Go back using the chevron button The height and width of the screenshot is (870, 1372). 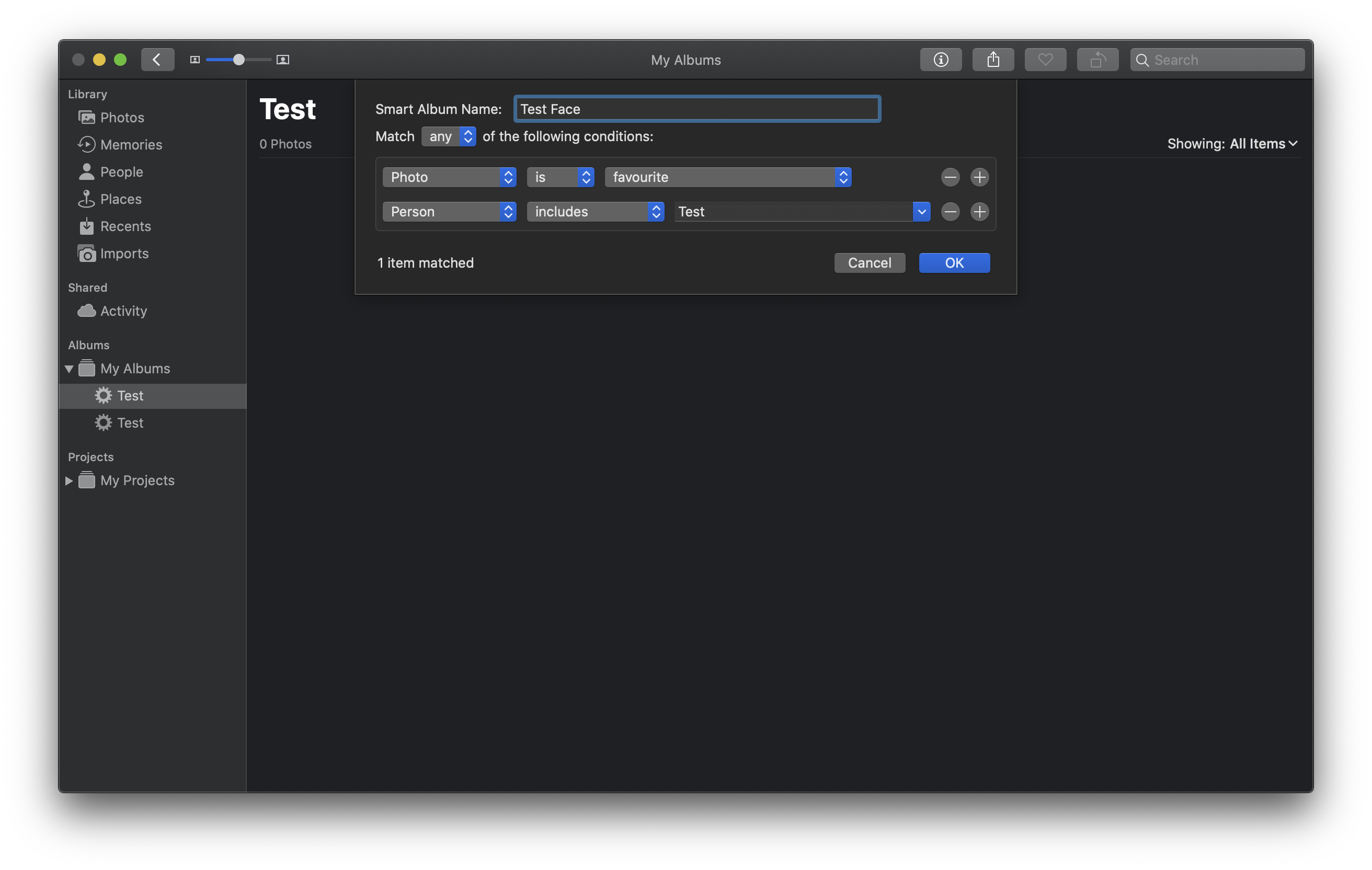click(x=157, y=60)
